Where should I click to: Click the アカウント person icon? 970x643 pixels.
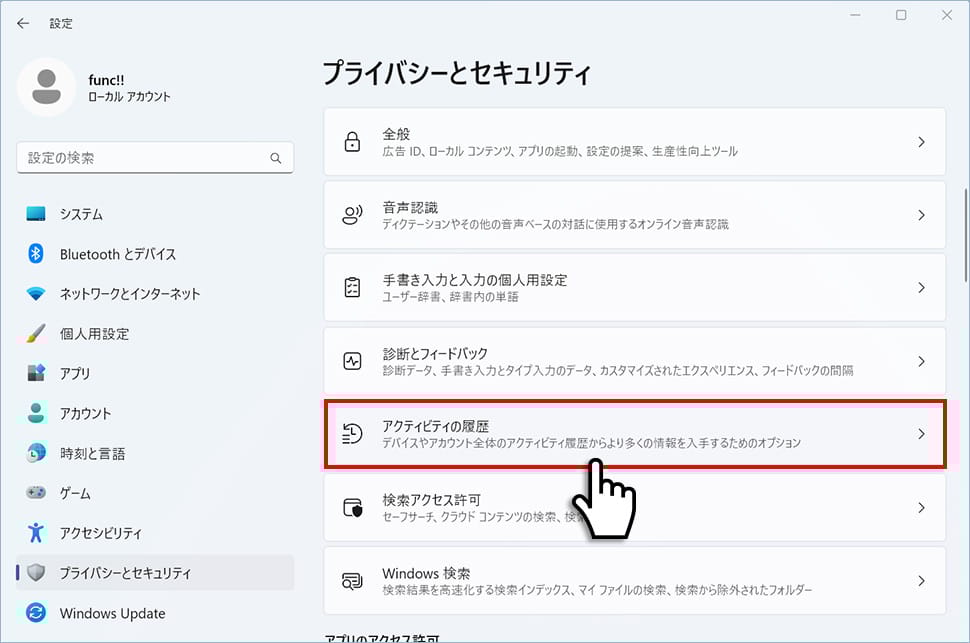pos(36,413)
